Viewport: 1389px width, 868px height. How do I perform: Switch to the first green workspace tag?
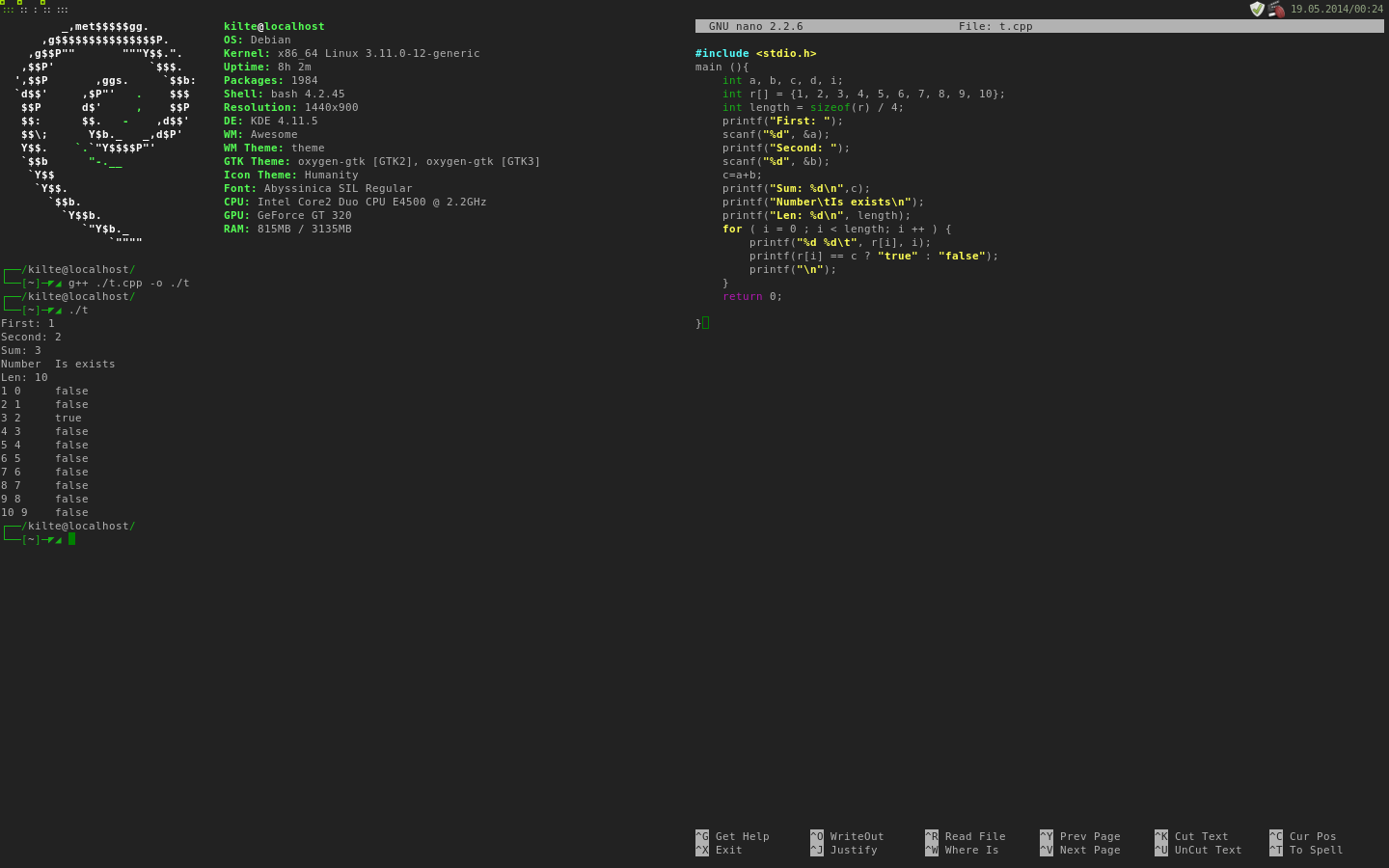click(x=8, y=8)
